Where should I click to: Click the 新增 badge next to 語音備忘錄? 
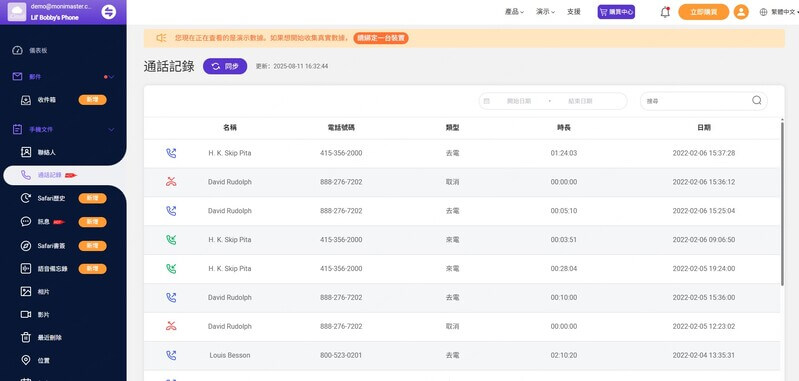pyautogui.click(x=92, y=268)
